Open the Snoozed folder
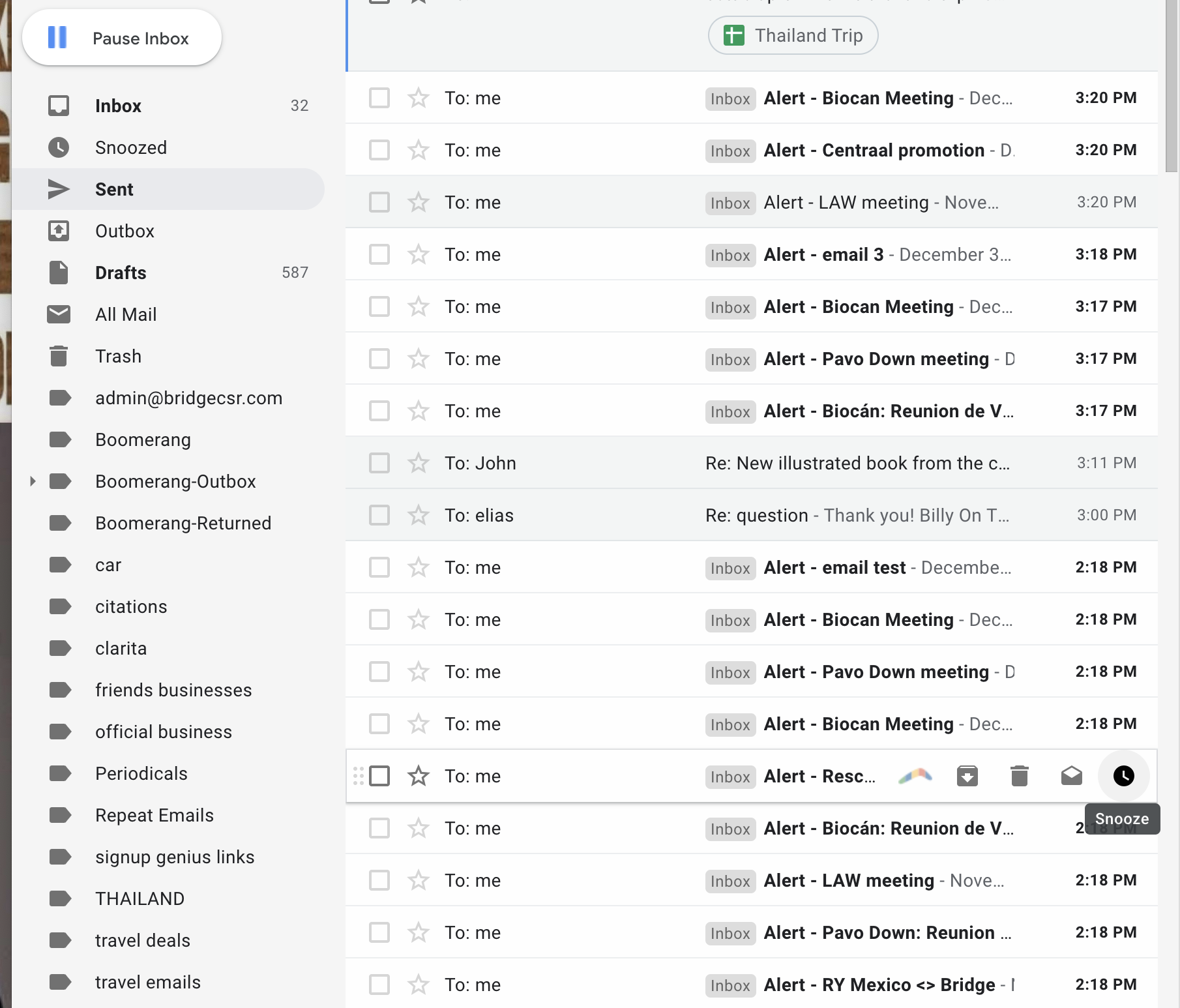The width and height of the screenshot is (1180, 1008). pyautogui.click(x=130, y=147)
